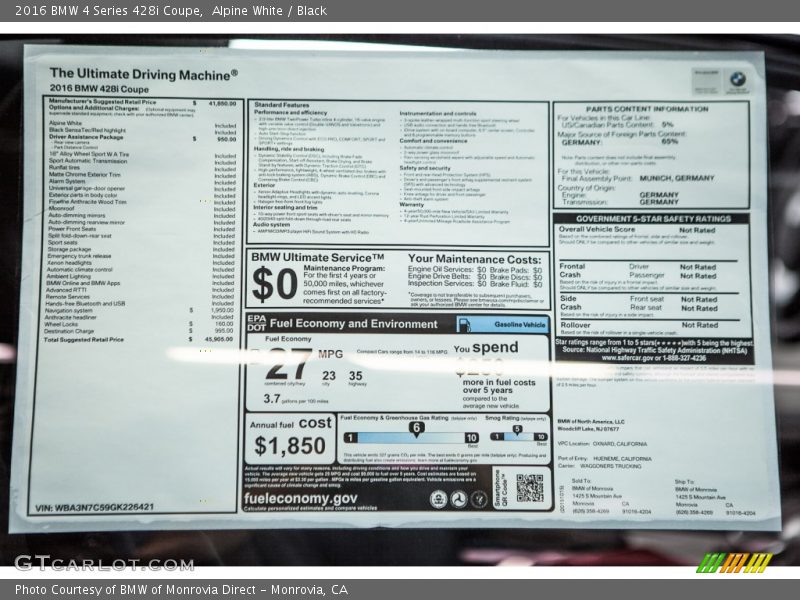
Task: Click the 'Fuel Economy and Environment' banner
Action: [x=353, y=324]
